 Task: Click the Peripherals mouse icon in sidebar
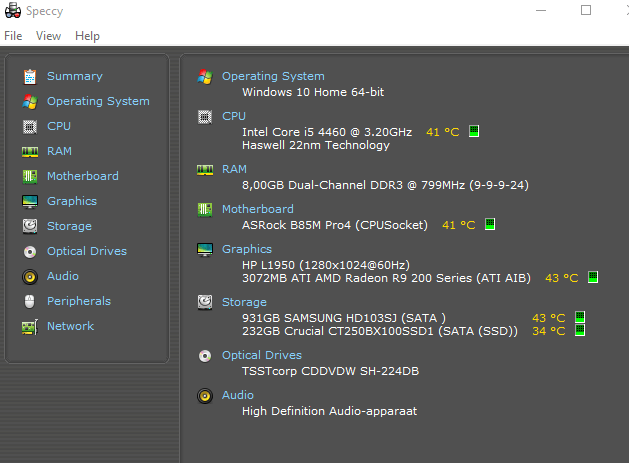pos(29,301)
